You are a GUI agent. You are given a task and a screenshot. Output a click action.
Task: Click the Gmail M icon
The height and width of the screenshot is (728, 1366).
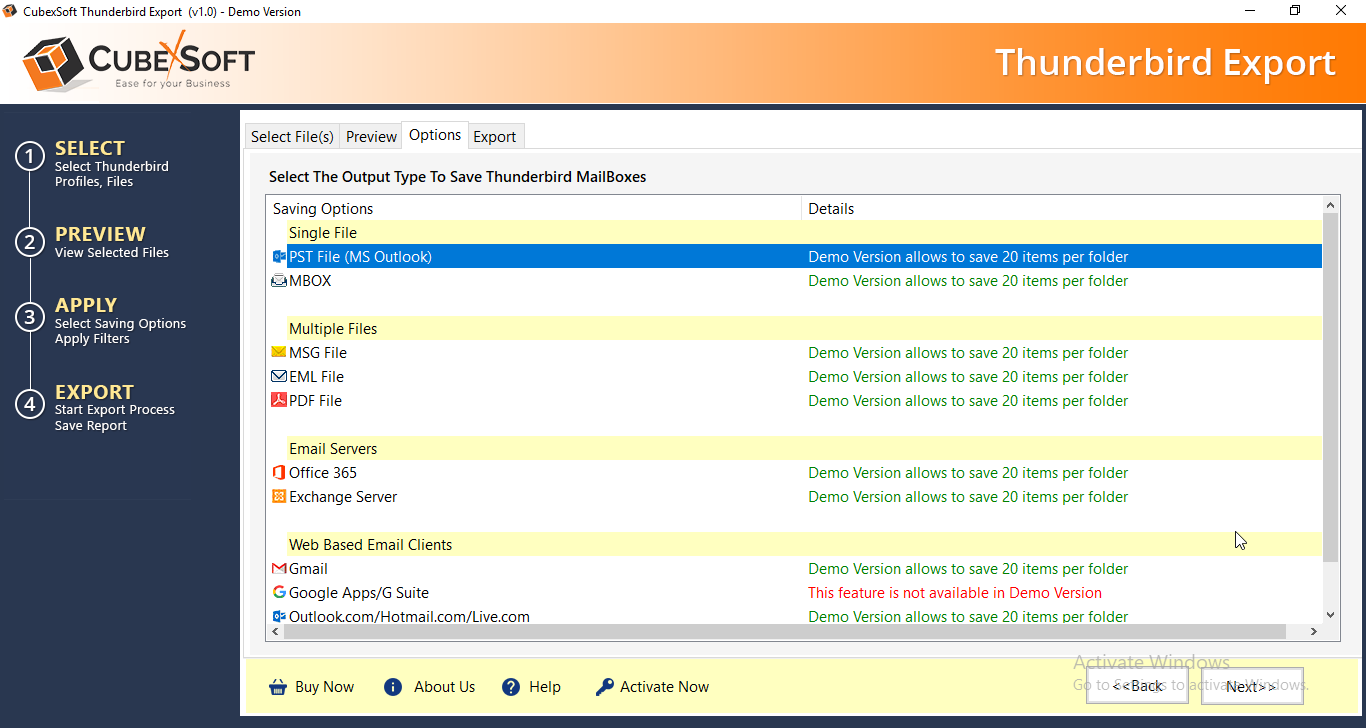[x=279, y=569]
